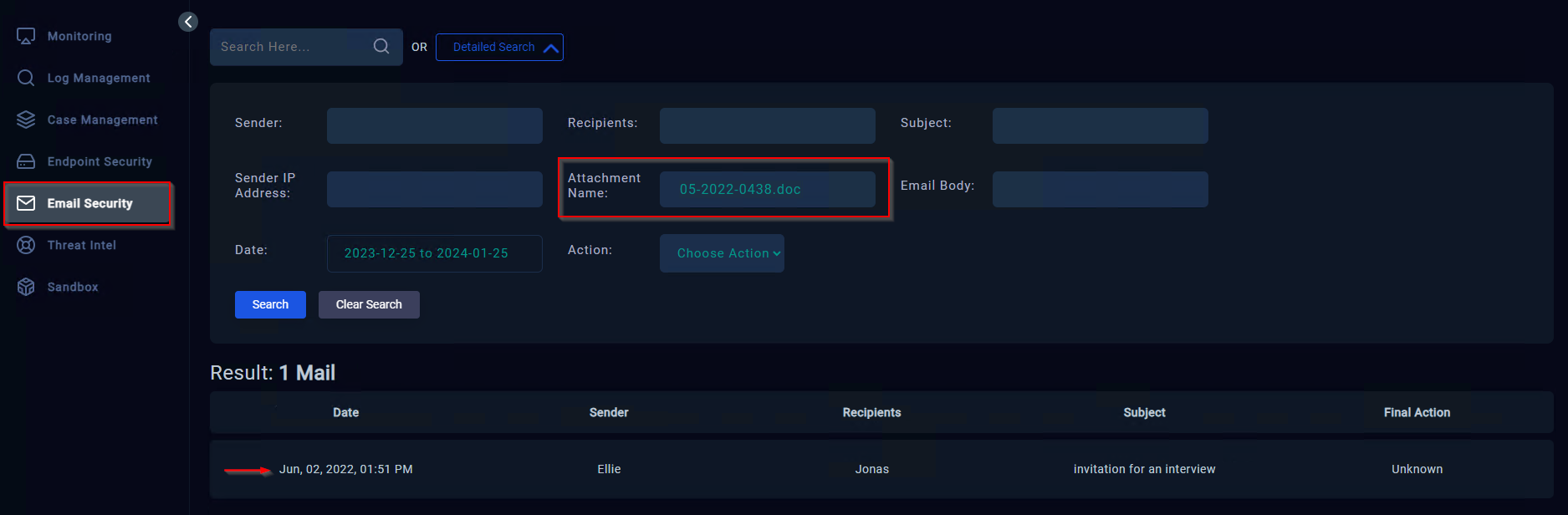Screen dimensions: 1568x515
Task: Open the Threat Intel menu item
Action: [x=81, y=245]
